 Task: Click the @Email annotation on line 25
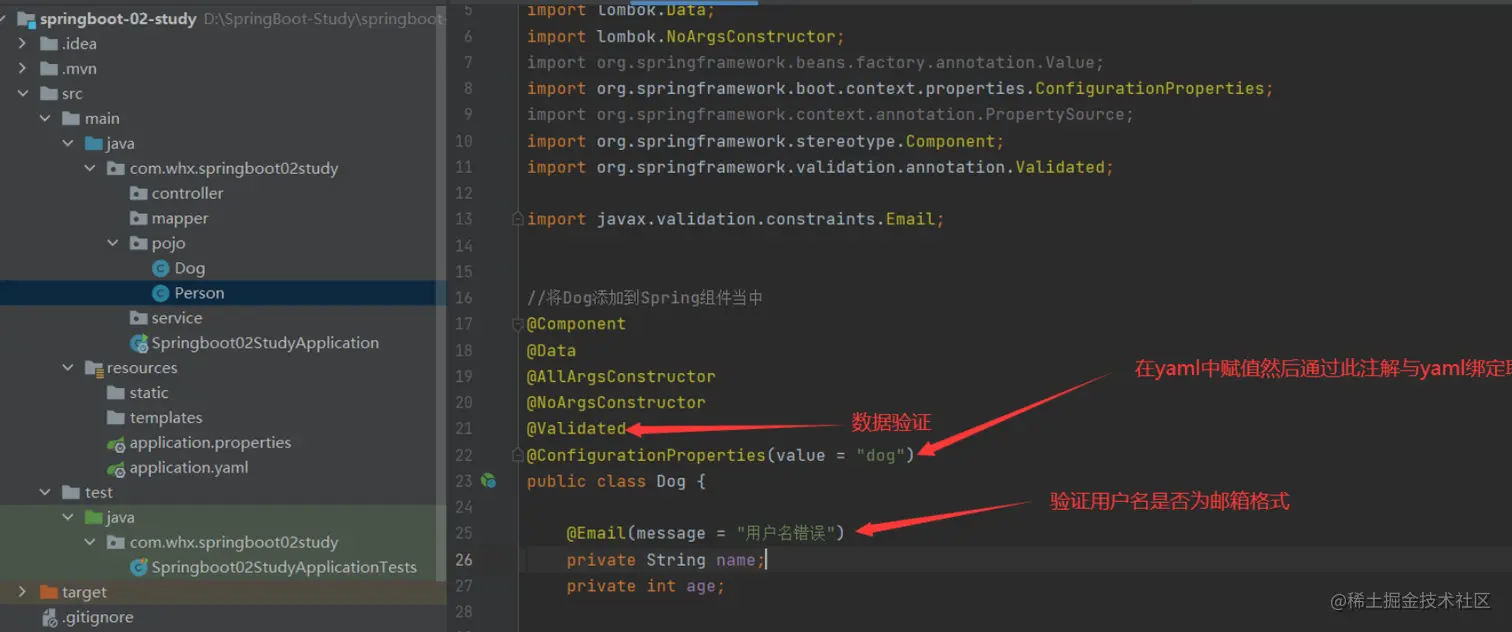(x=596, y=533)
